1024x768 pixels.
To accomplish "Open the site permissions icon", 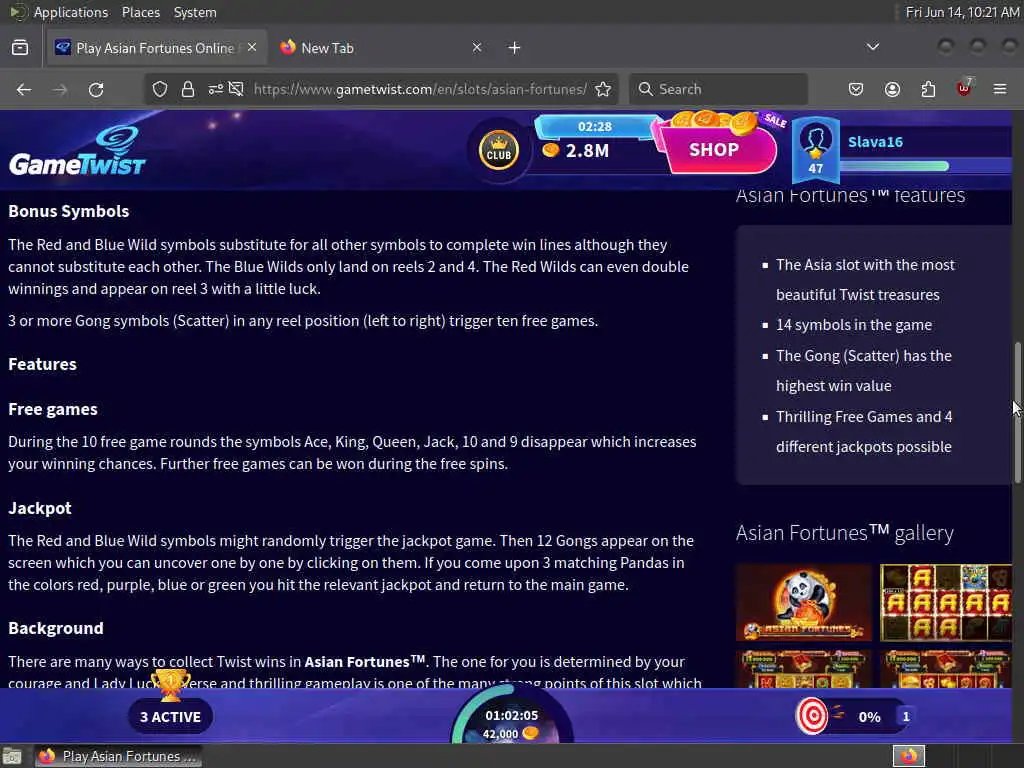I will tap(216, 89).
